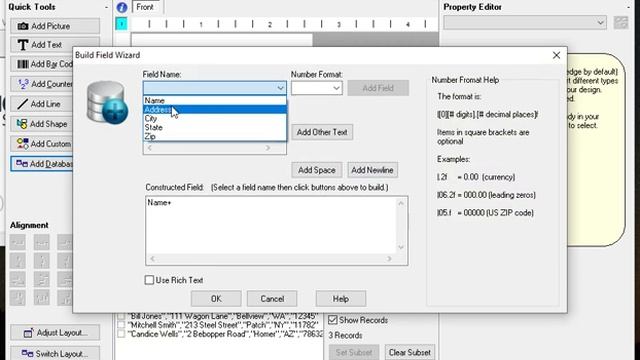This screenshot has width=640, height=360.
Task: Click the Property Editor grid icon
Action: coord(621,22)
